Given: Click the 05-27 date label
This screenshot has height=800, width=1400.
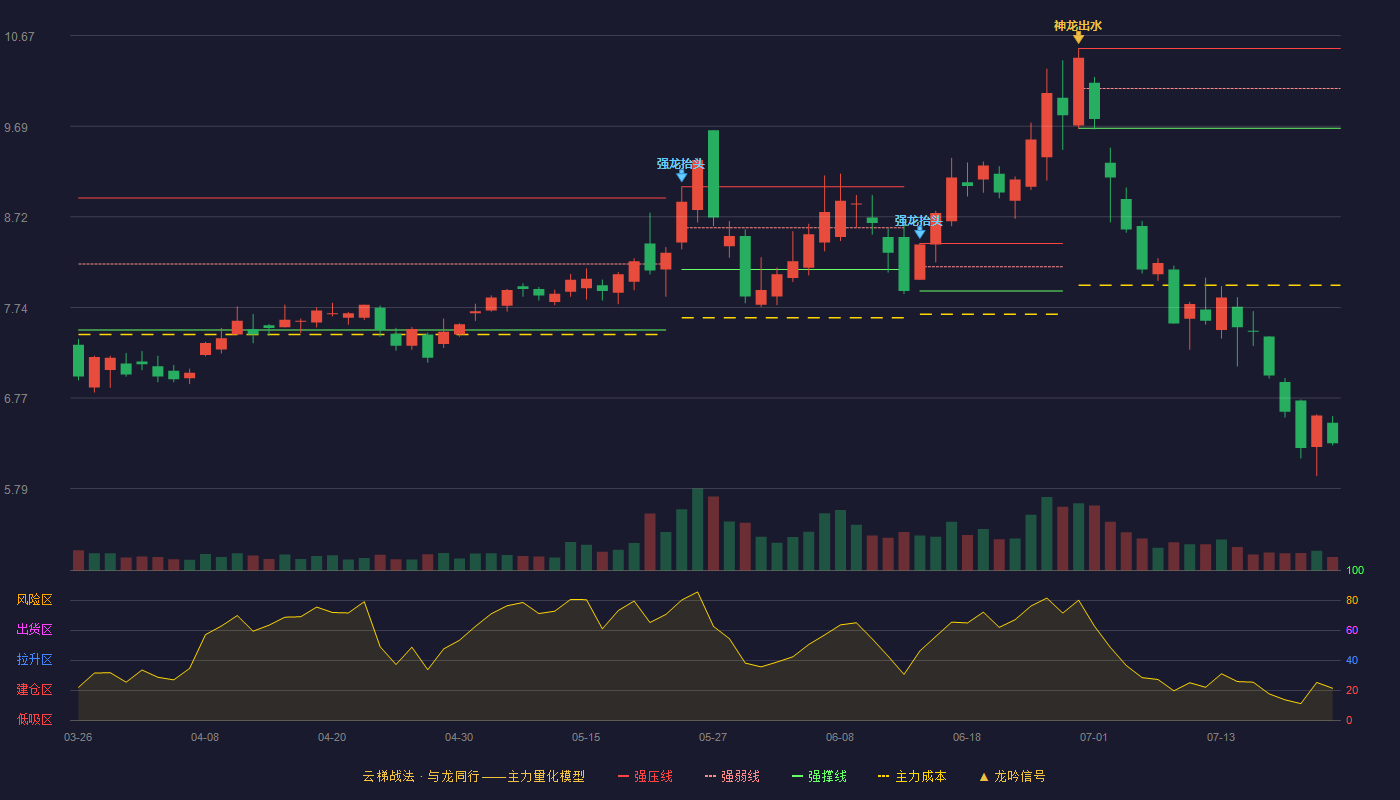Looking at the screenshot, I should pos(713,737).
